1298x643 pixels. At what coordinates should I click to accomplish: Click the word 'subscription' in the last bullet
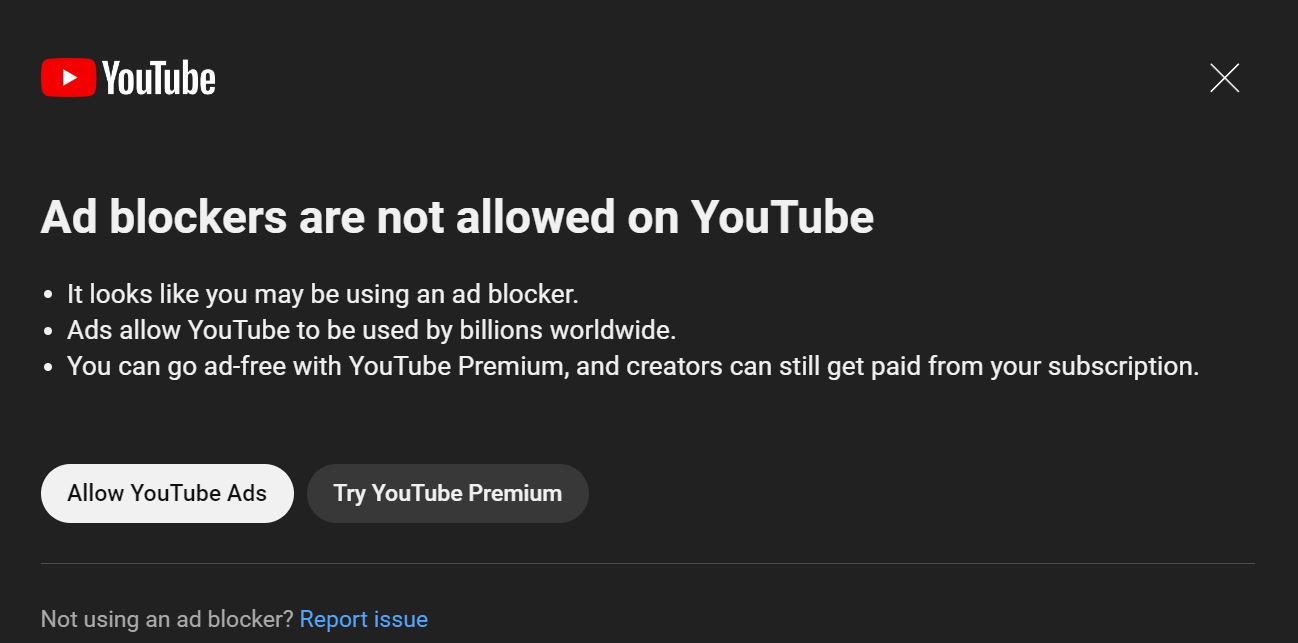pyautogui.click(x=1122, y=366)
